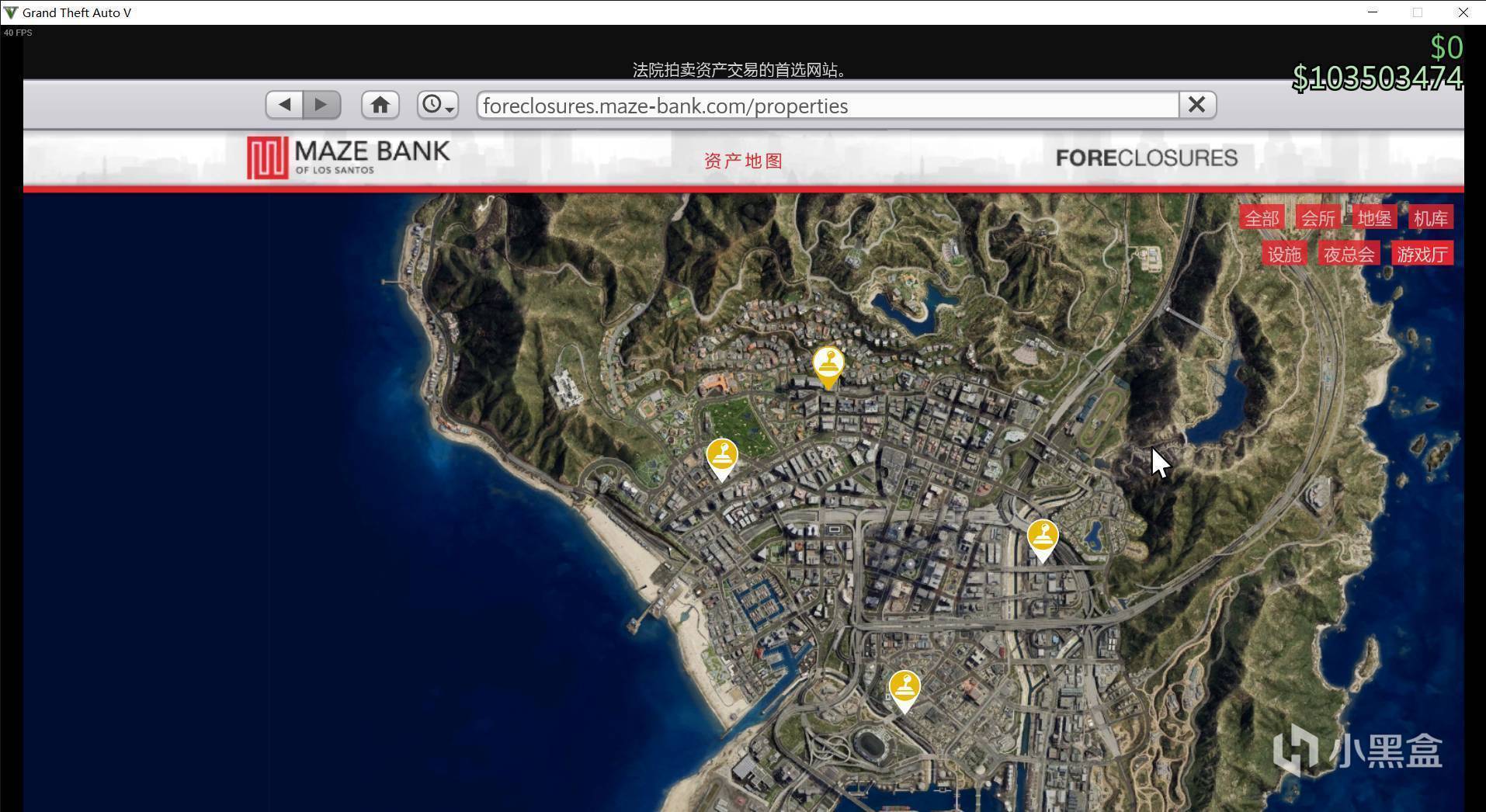Viewport: 1486px width, 812px height.
Task: Click the $103503474 bank balance
Action: pos(1377,78)
